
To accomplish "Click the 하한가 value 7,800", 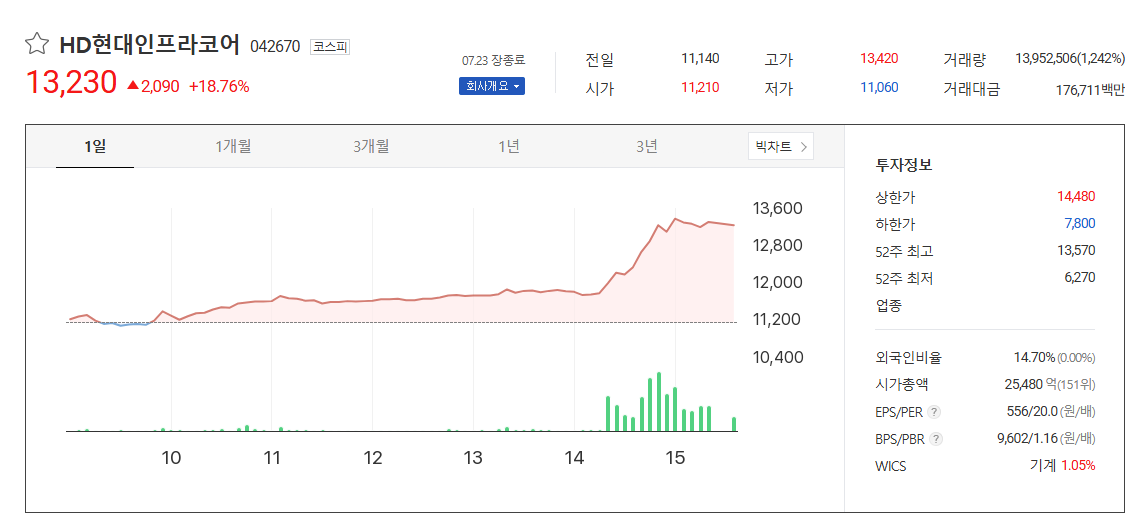I will pyautogui.click(x=1079, y=223).
